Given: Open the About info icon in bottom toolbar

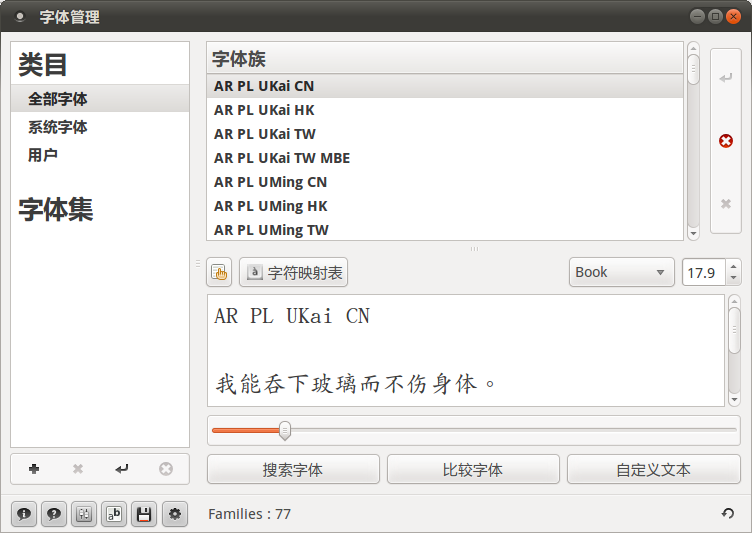Looking at the screenshot, I should pos(24,514).
